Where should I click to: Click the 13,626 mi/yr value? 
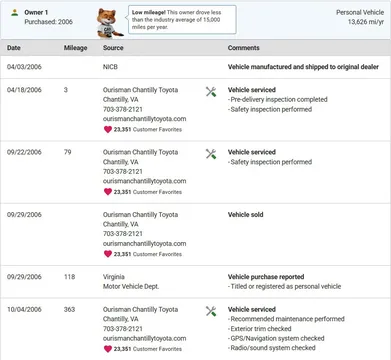click(x=366, y=22)
